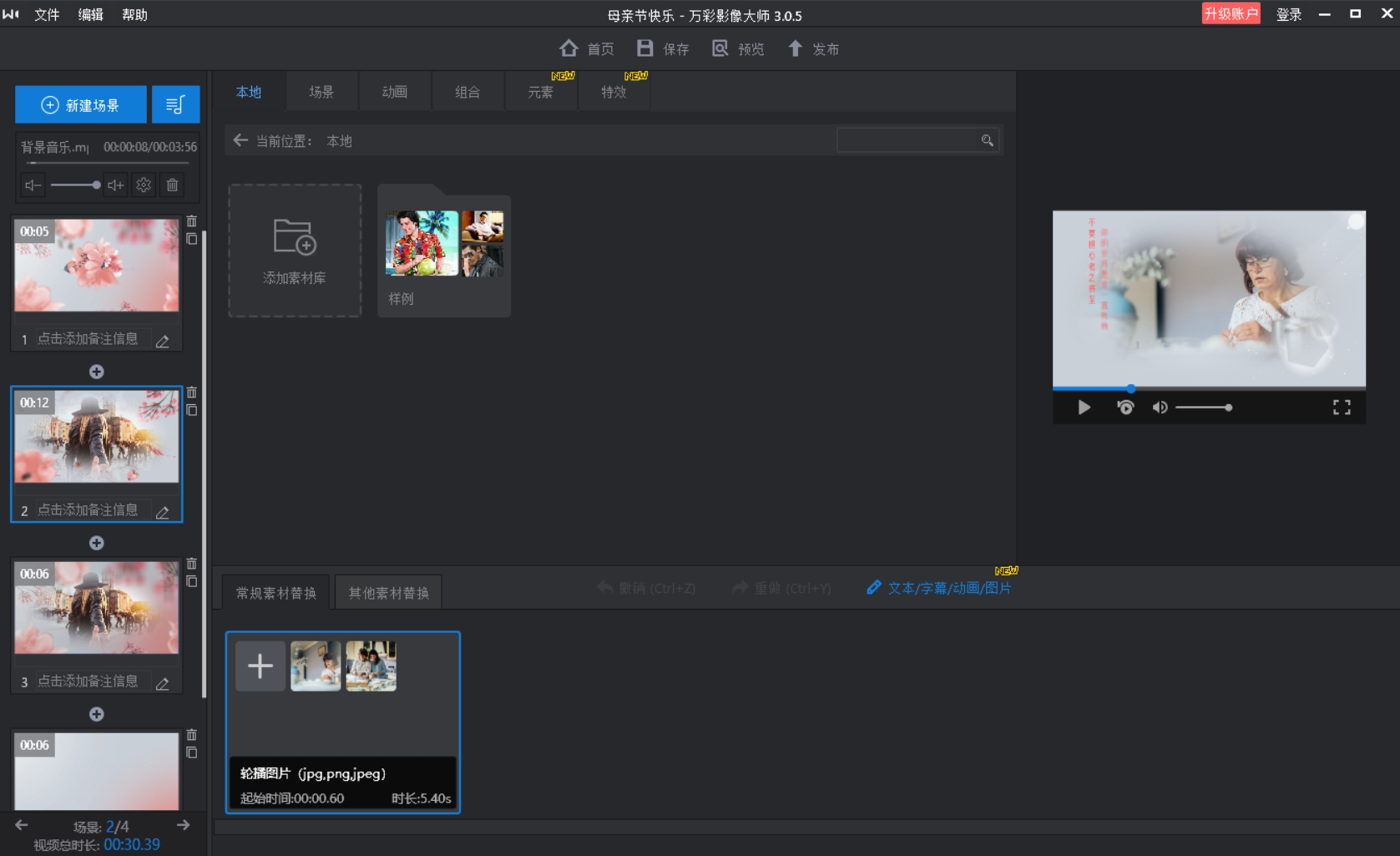Add a scene after scene 2
The image size is (1400, 856).
(x=97, y=543)
